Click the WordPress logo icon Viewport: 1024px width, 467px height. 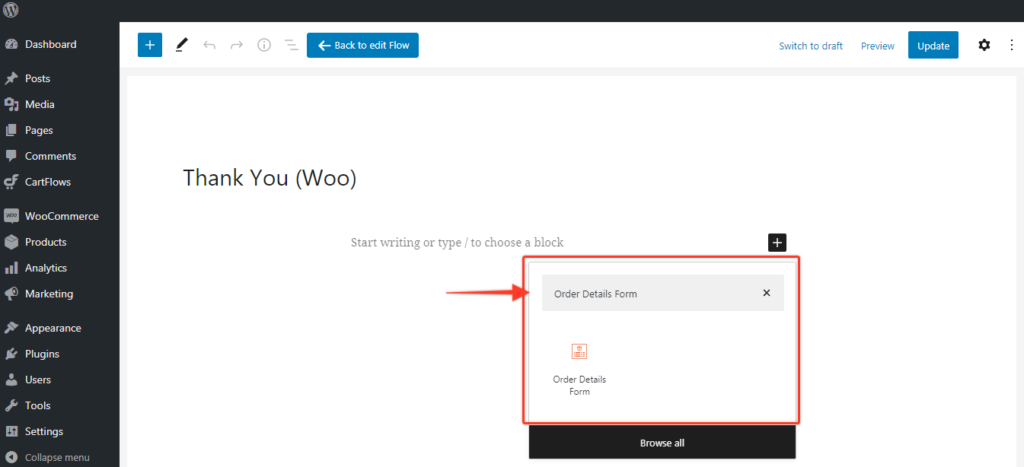[x=12, y=10]
